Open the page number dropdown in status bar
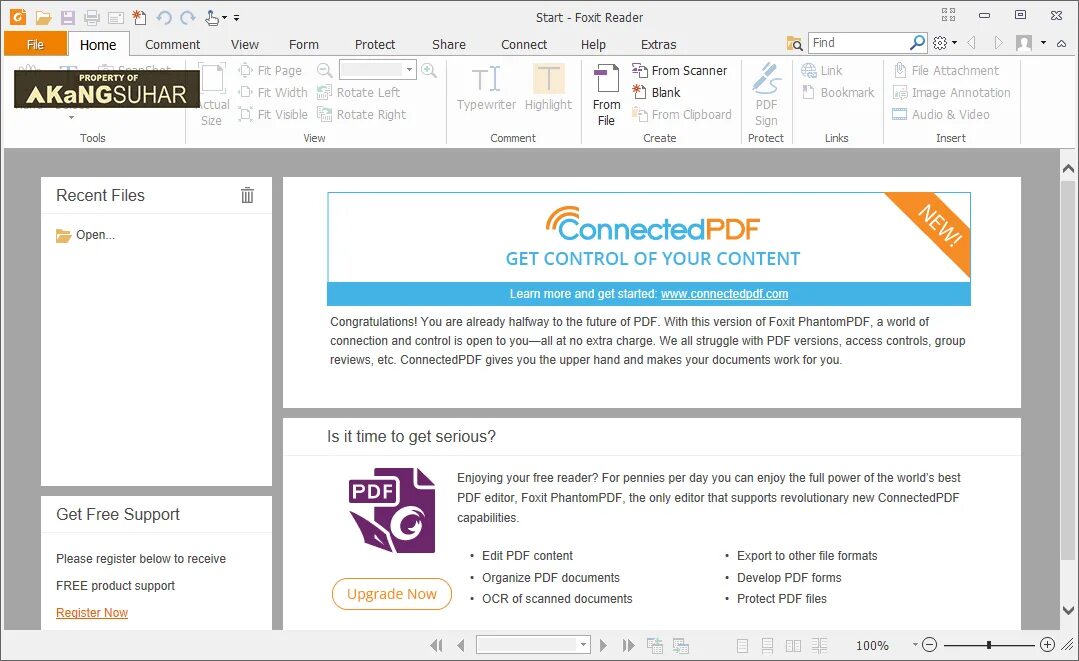1079x661 pixels. click(x=583, y=644)
